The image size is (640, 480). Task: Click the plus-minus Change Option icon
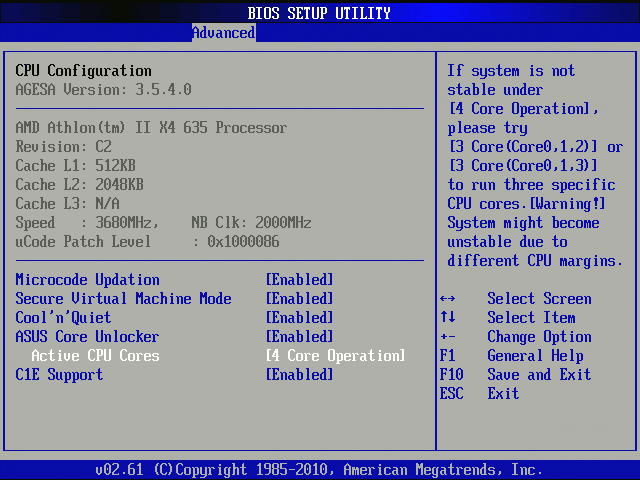pyautogui.click(x=448, y=337)
